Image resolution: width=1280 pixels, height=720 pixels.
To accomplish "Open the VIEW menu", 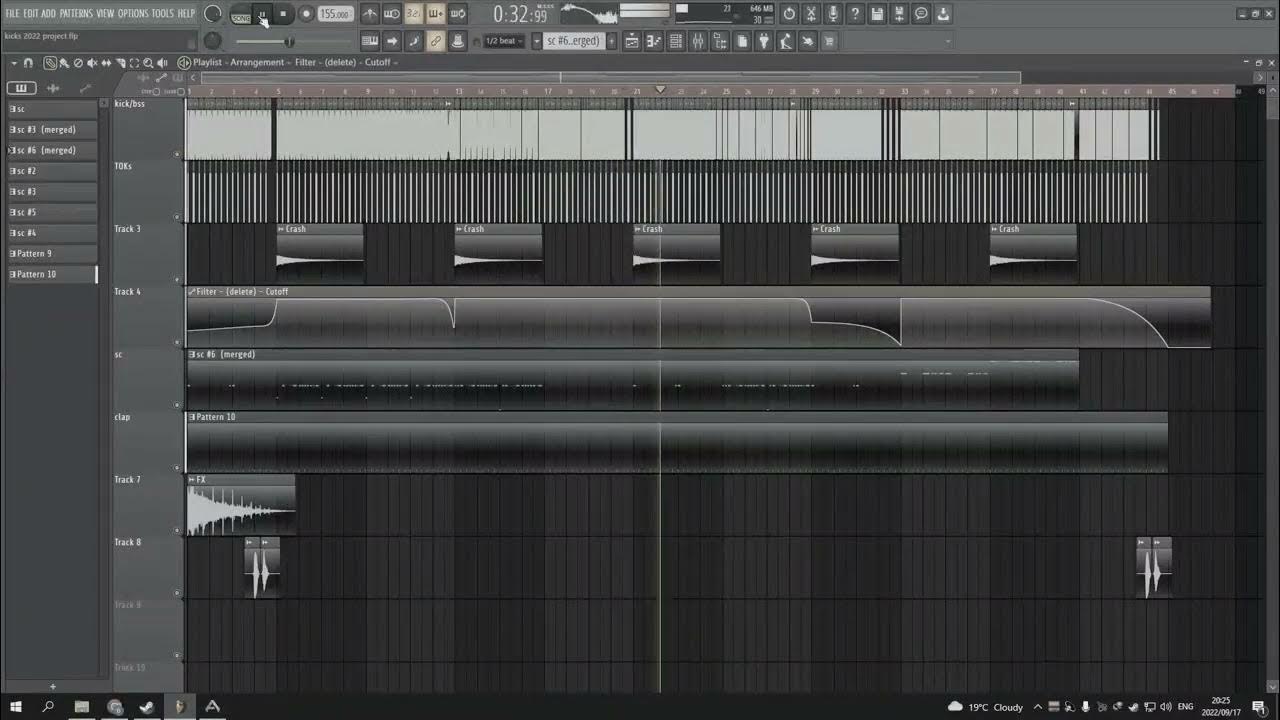I will coord(105,14).
